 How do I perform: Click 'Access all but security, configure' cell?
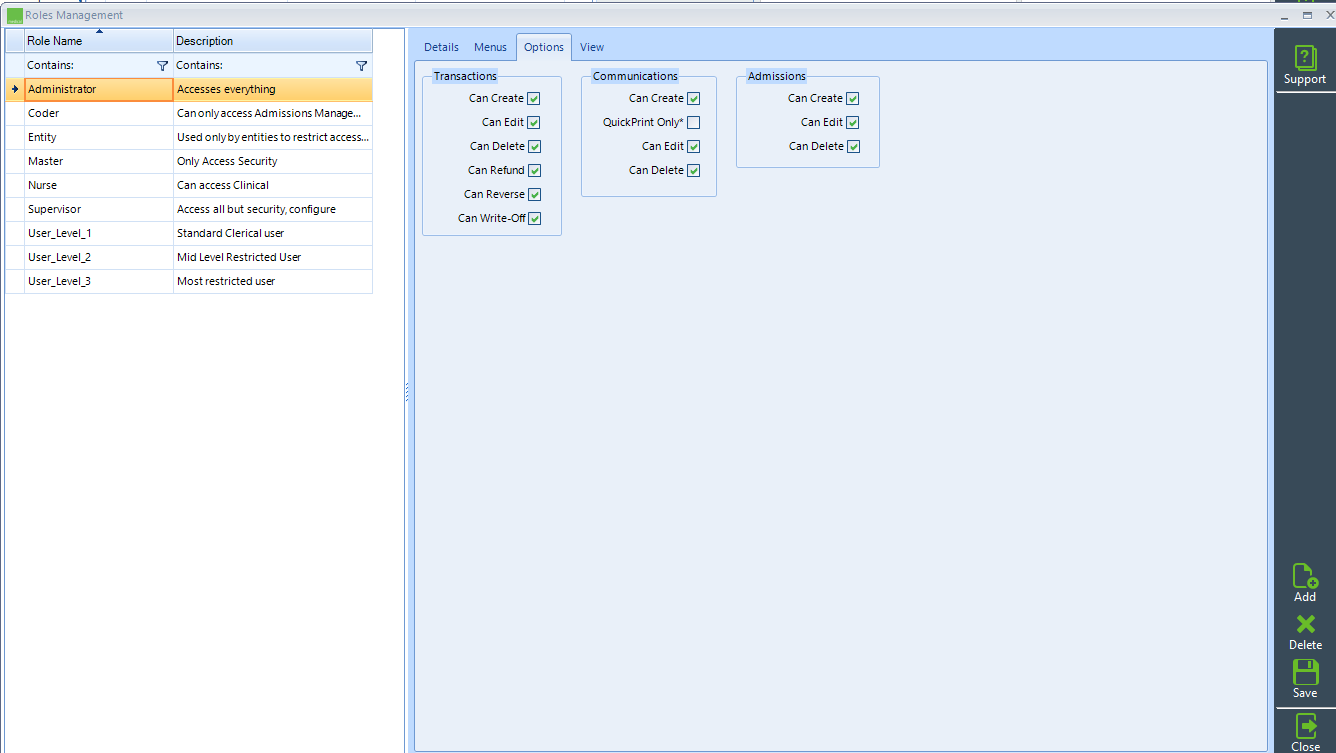(x=273, y=209)
